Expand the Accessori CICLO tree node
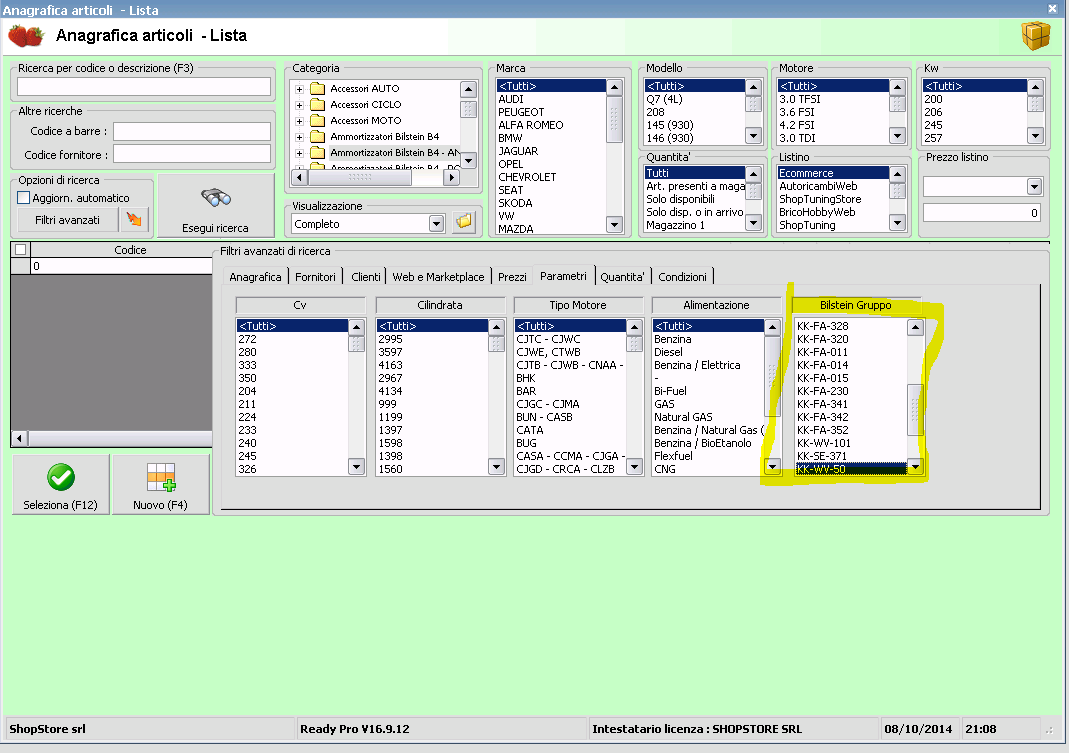This screenshot has width=1069, height=753. click(x=299, y=105)
